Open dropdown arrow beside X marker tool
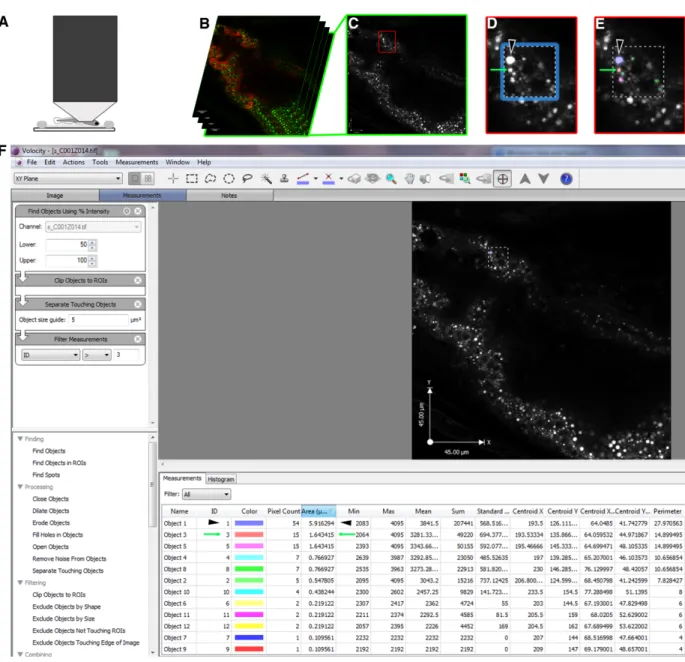The width and height of the screenshot is (685, 662). point(341,179)
